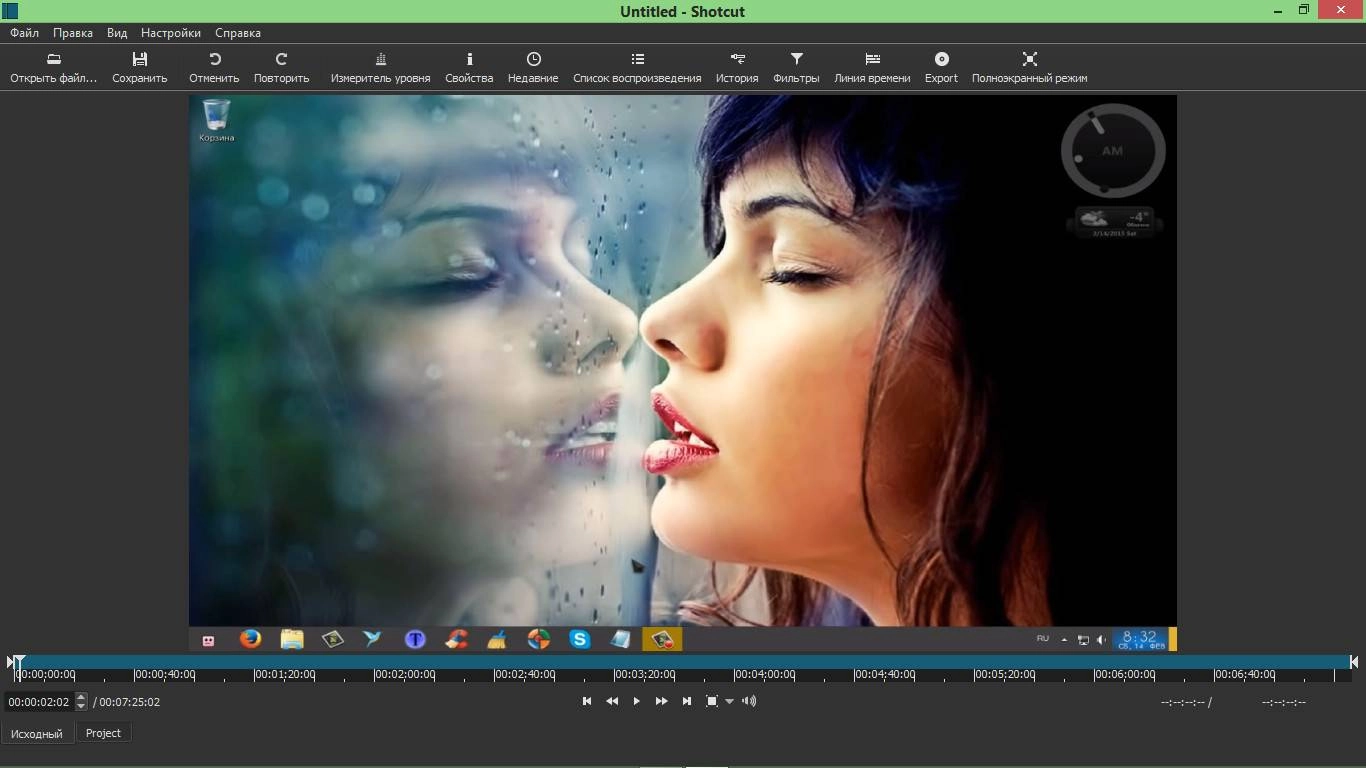
Task: Skip to the end of the clip
Action: click(686, 701)
